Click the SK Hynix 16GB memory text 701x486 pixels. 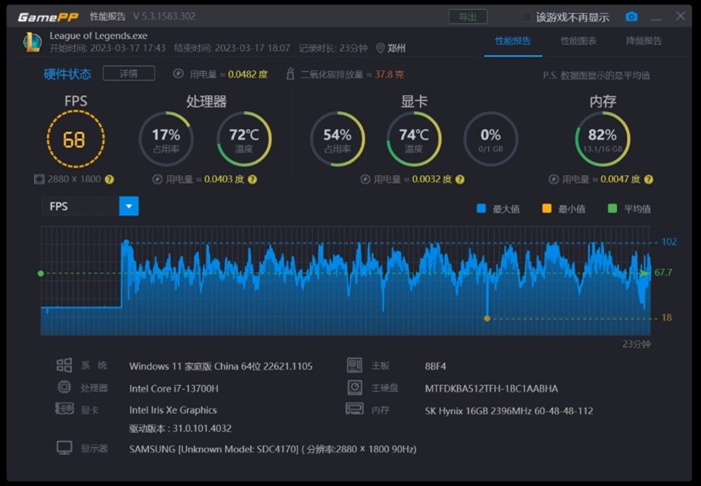(x=509, y=411)
